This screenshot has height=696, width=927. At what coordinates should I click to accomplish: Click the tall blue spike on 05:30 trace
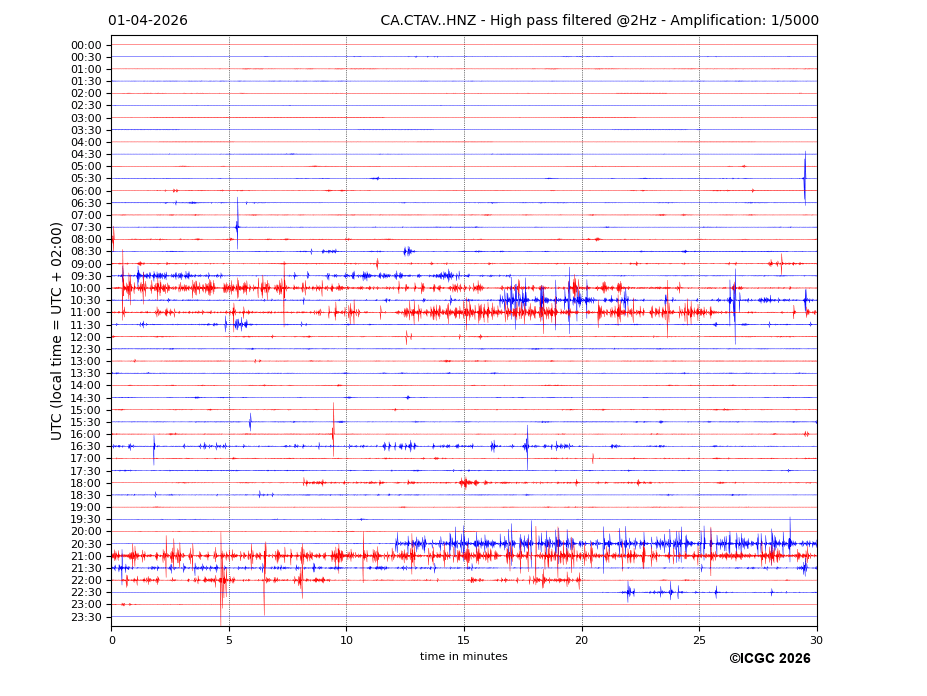point(804,178)
